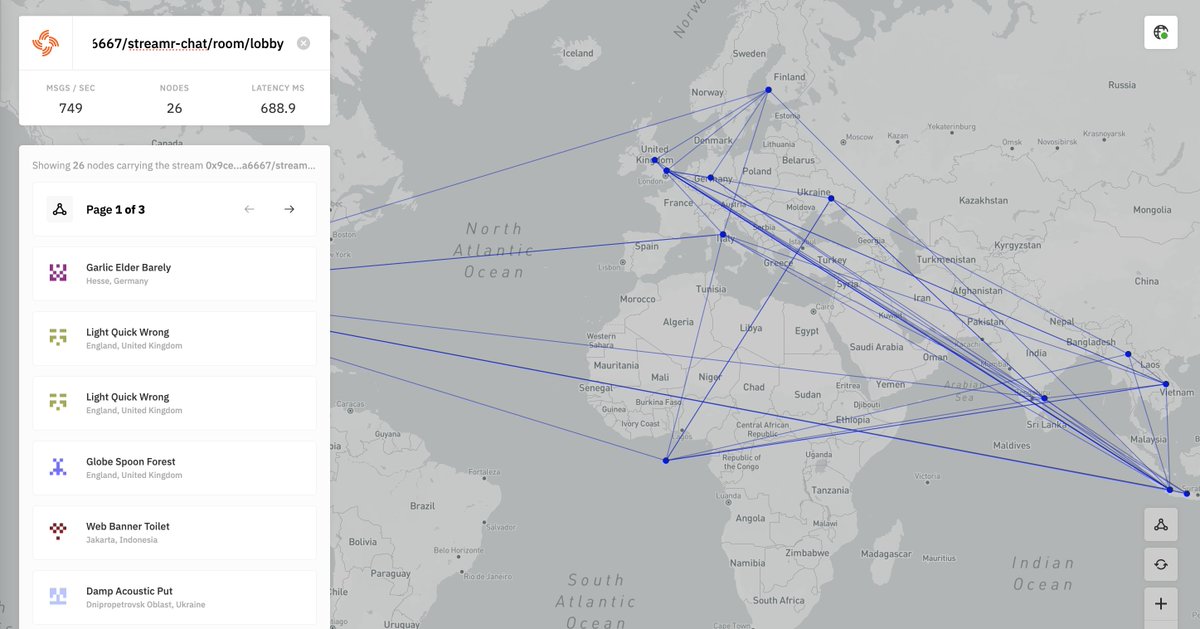Screen dimensions: 1200x629
Task: Open the network selector globe button
Action: click(1161, 33)
